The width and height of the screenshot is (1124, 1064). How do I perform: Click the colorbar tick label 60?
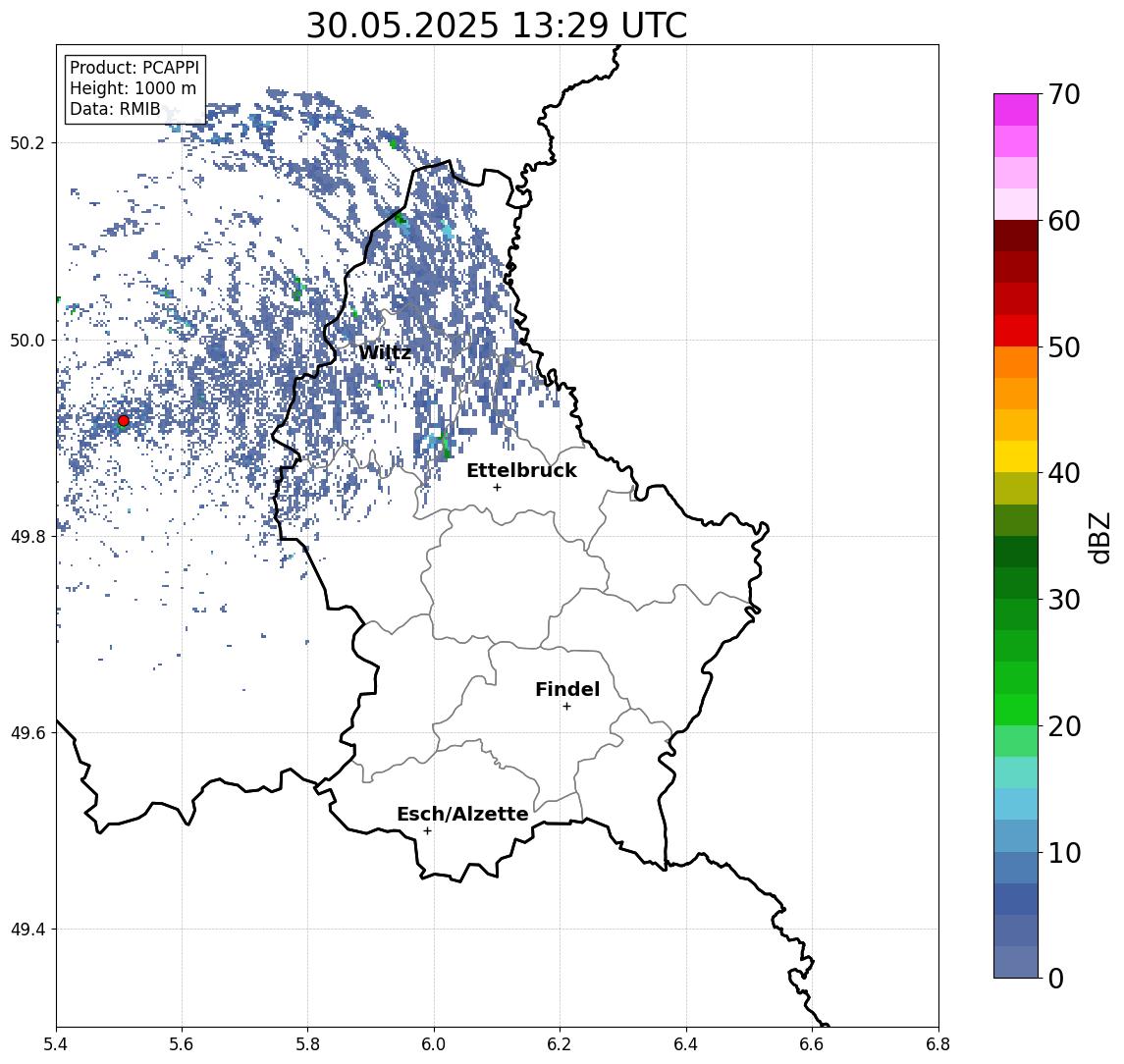point(1064,221)
